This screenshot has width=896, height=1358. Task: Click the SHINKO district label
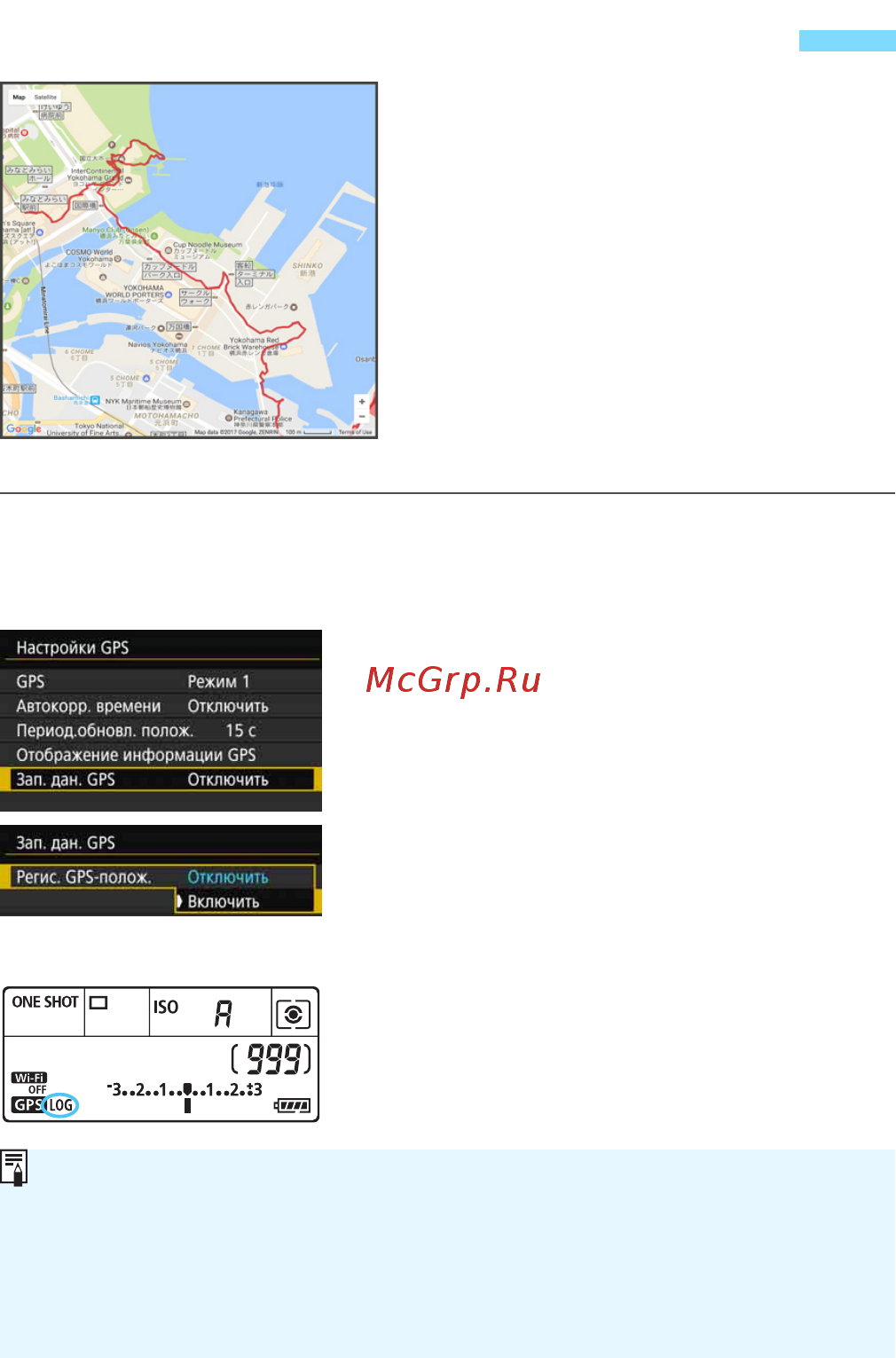(x=308, y=265)
